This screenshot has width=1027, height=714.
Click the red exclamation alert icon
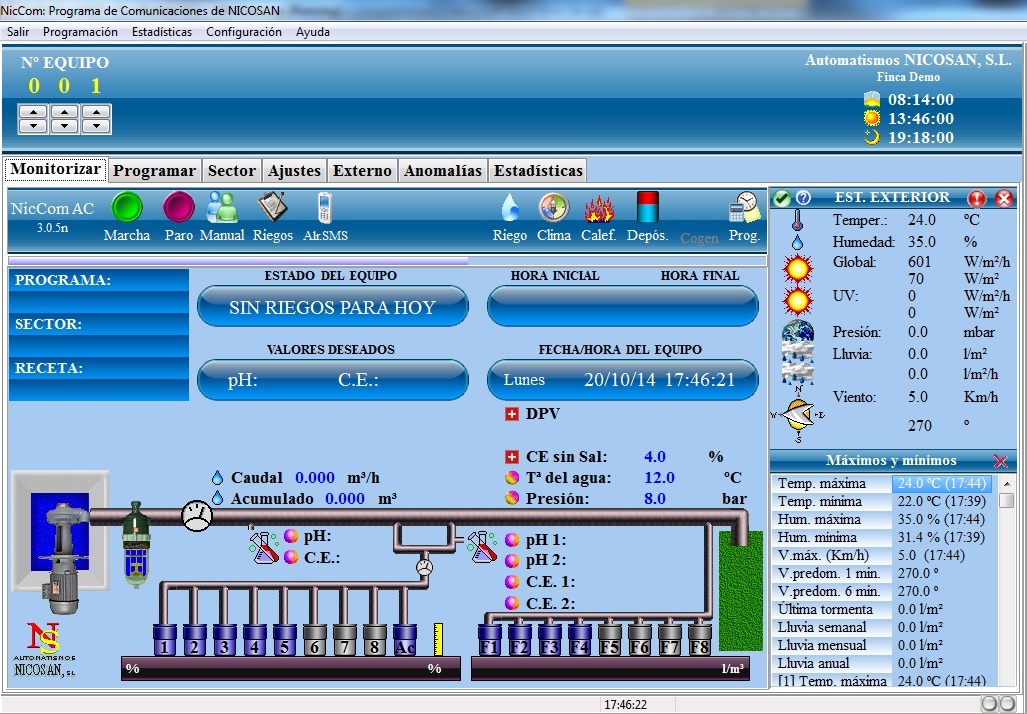[977, 198]
